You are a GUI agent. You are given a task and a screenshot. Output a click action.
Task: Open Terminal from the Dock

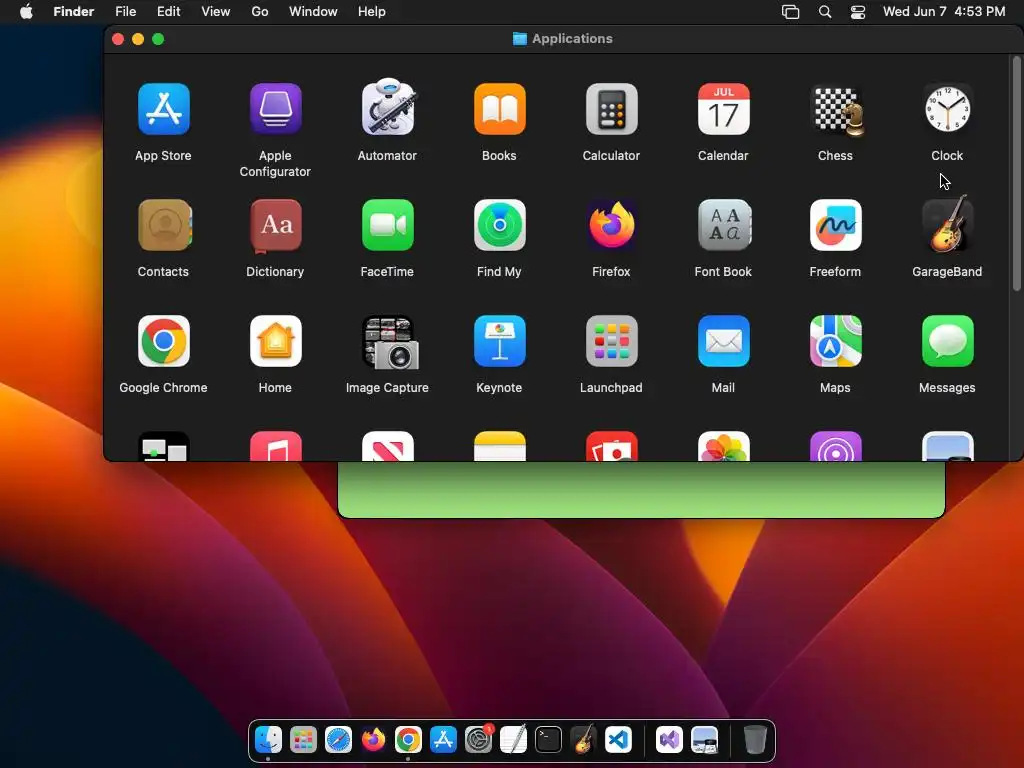point(549,739)
